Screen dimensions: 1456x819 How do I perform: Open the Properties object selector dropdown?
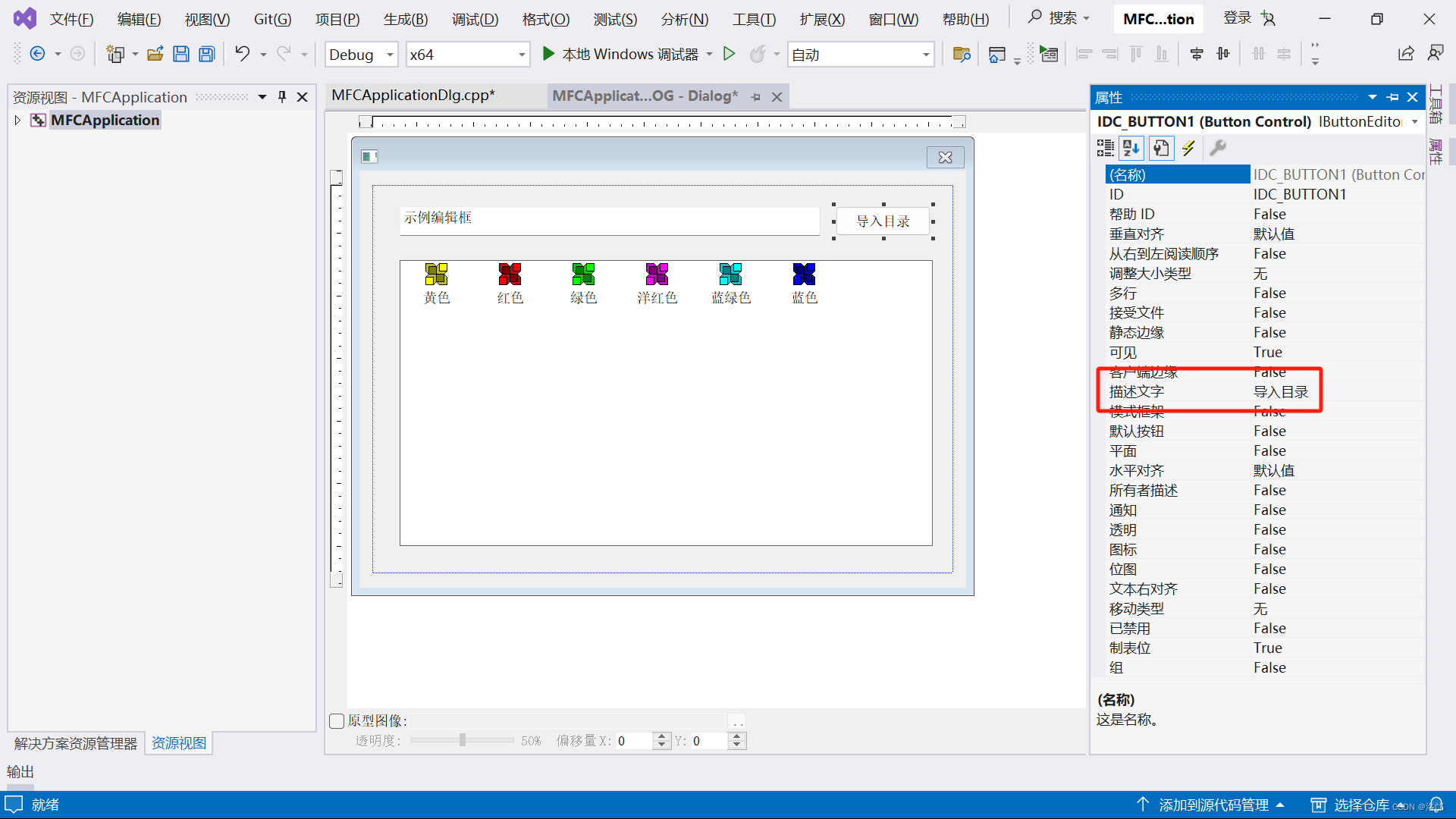pyautogui.click(x=1415, y=121)
